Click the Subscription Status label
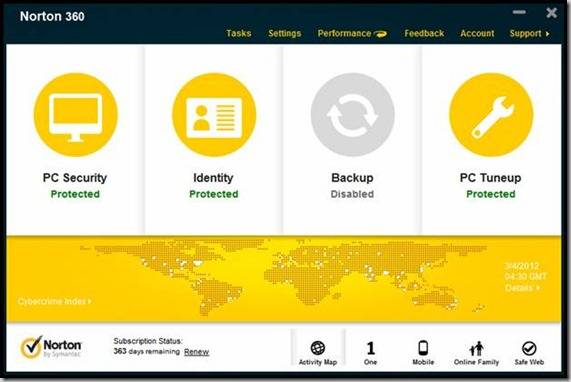 148,341
